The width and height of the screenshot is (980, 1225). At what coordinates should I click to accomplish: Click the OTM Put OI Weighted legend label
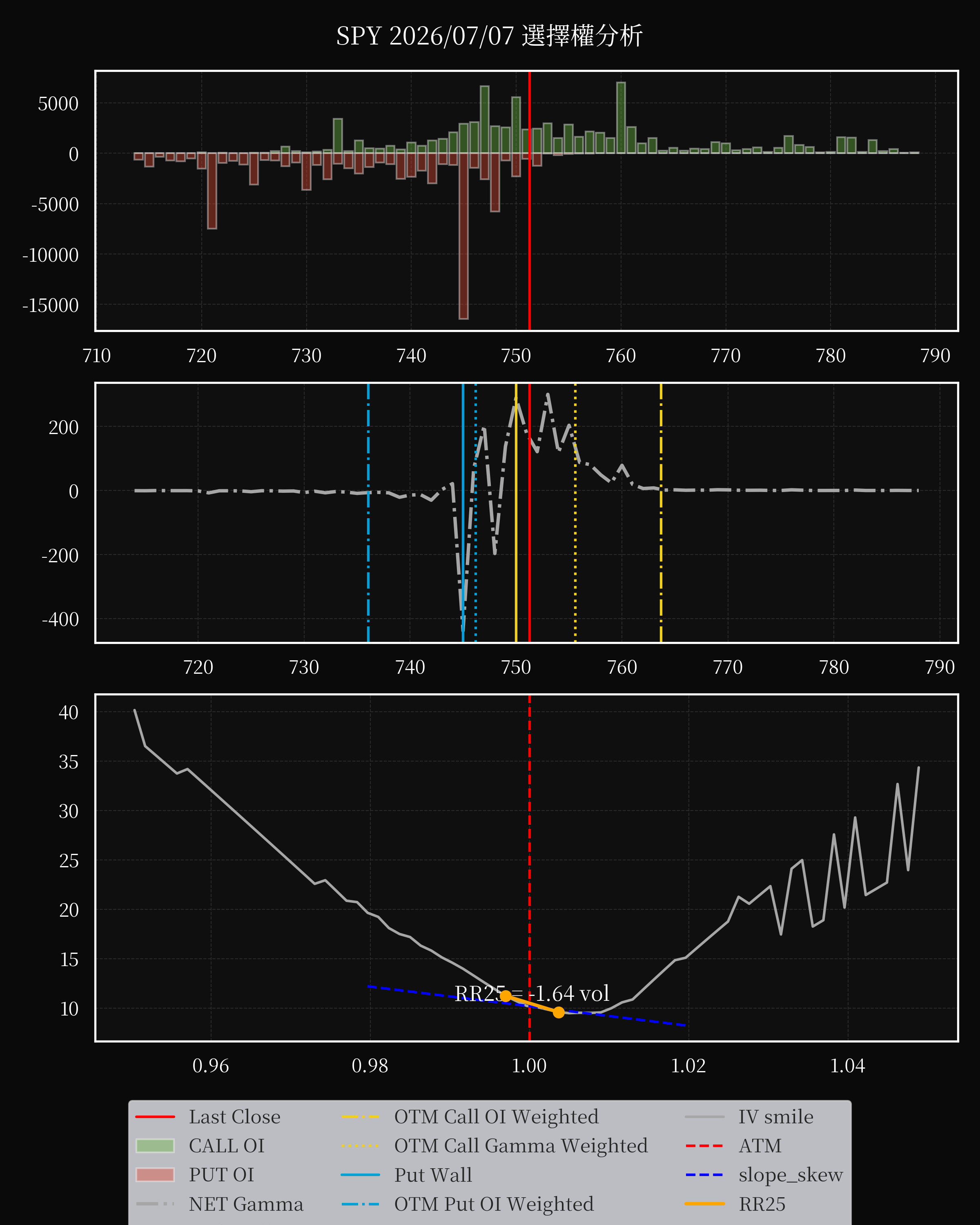[x=494, y=1204]
